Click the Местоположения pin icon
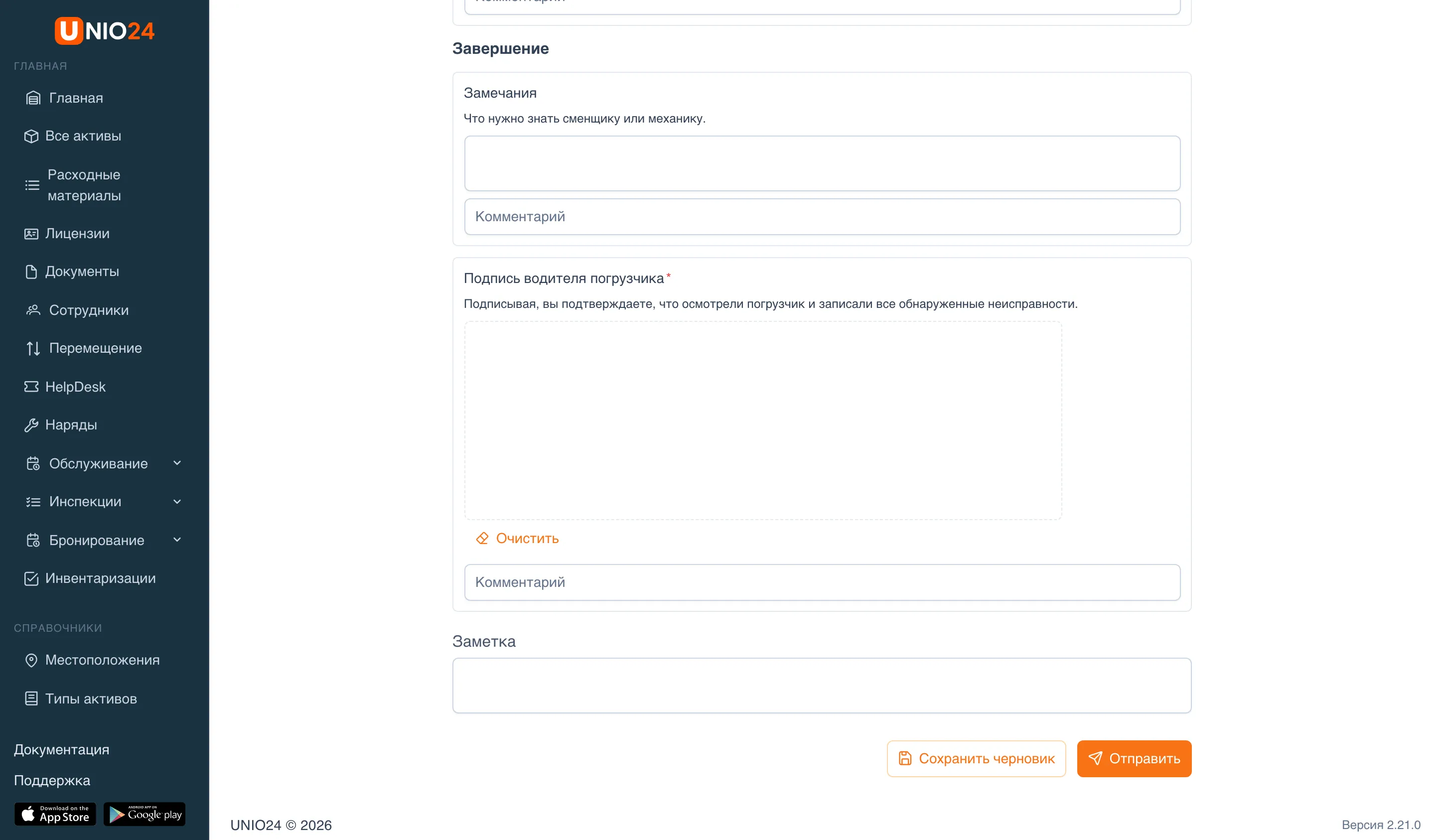The width and height of the screenshot is (1435, 840). tap(31, 660)
